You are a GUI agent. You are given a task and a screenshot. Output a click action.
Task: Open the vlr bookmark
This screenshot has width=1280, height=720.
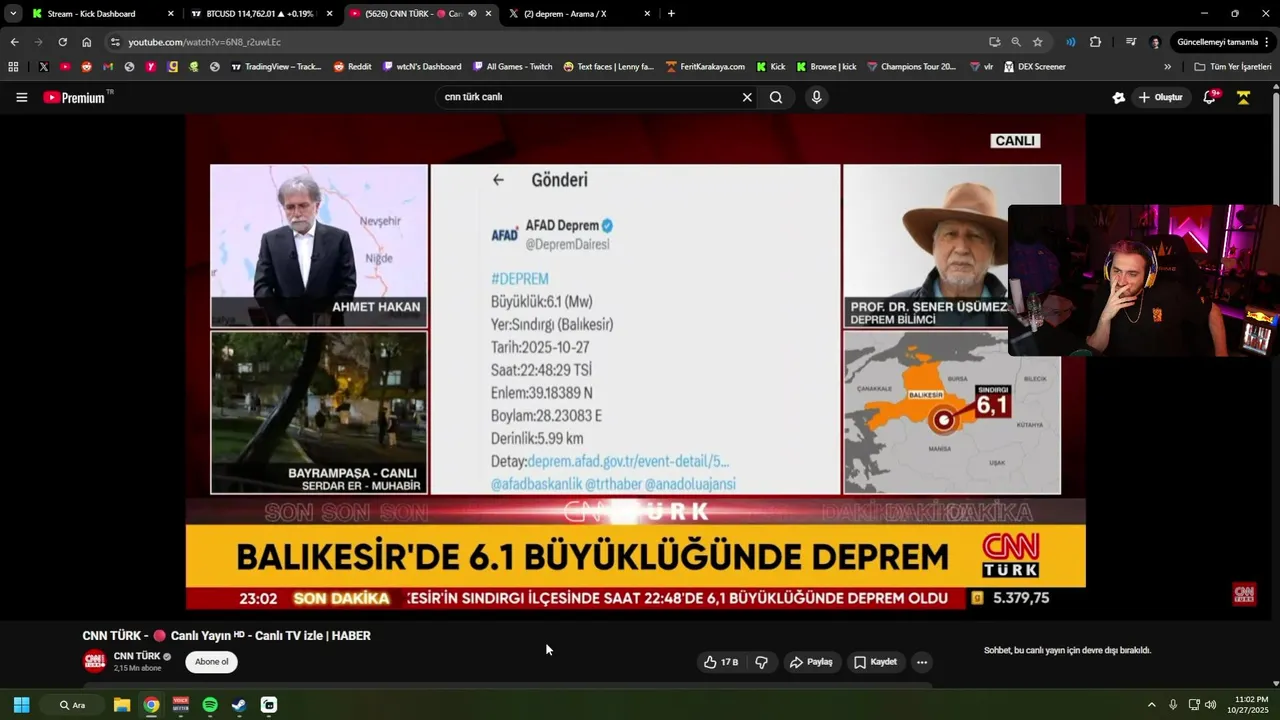tap(981, 67)
